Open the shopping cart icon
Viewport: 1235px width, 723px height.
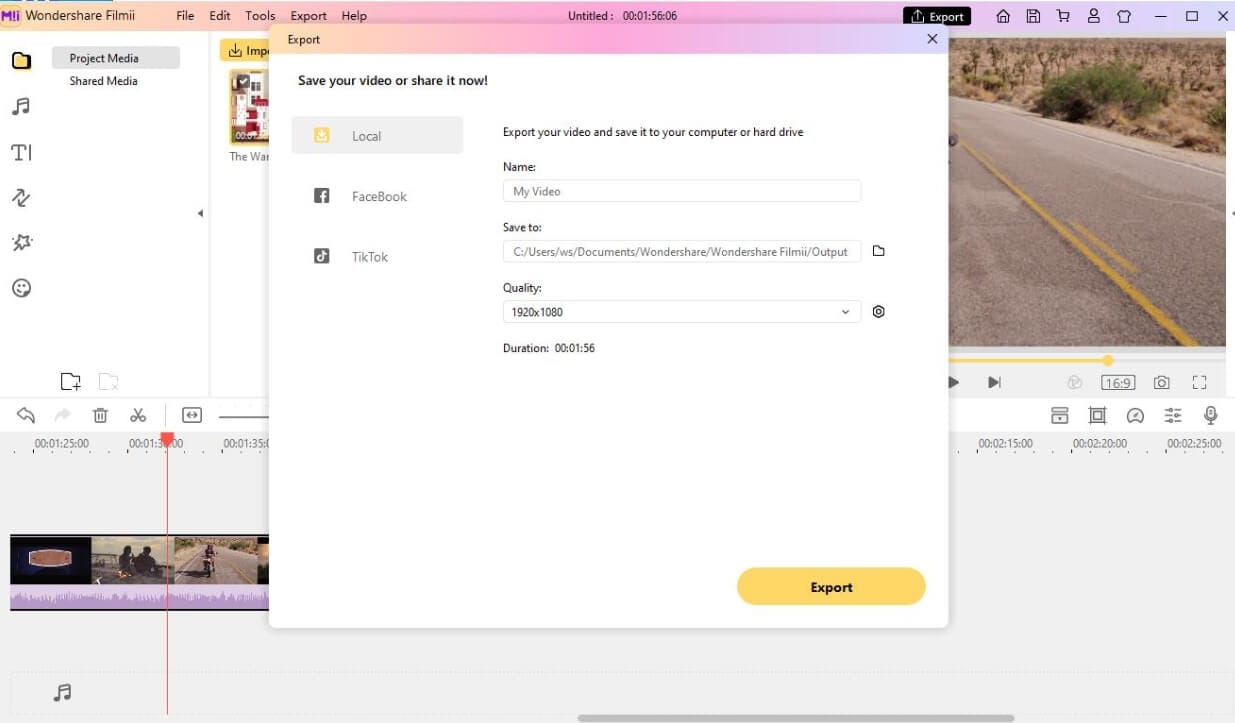coord(1063,16)
